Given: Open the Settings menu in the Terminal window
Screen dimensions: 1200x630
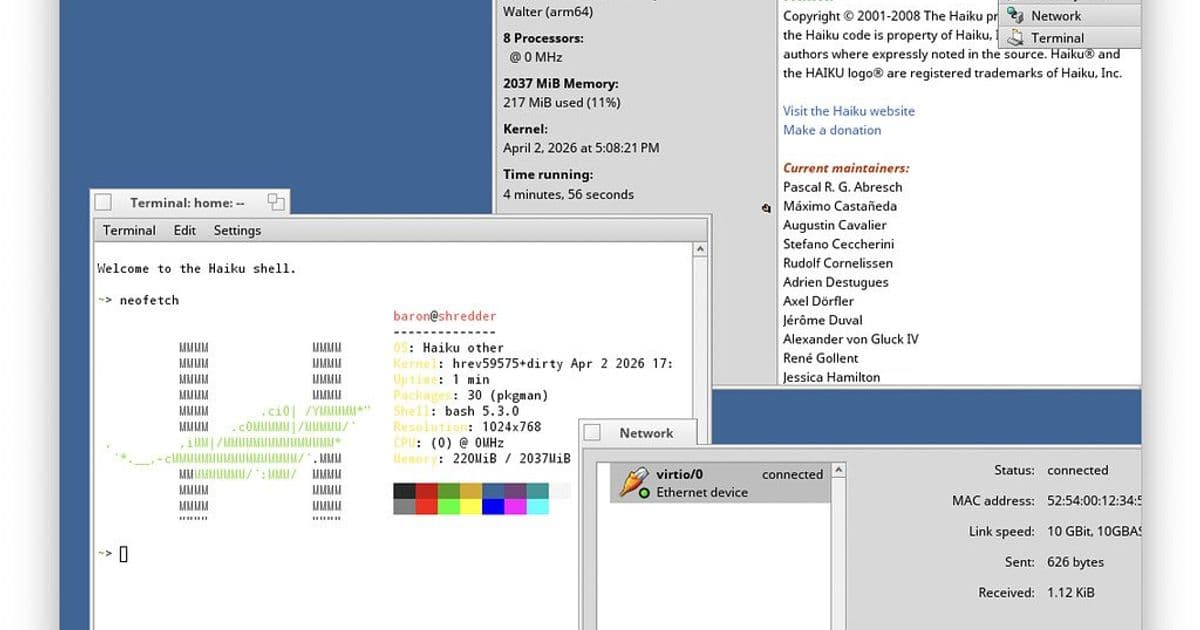Looking at the screenshot, I should tap(237, 230).
